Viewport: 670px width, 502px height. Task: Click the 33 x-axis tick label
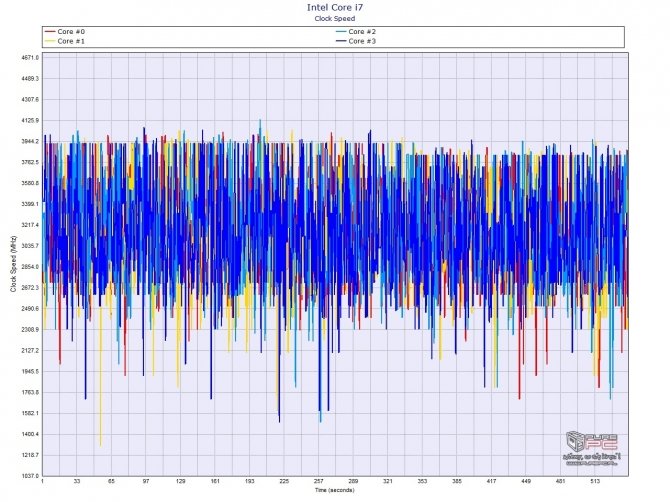77,481
